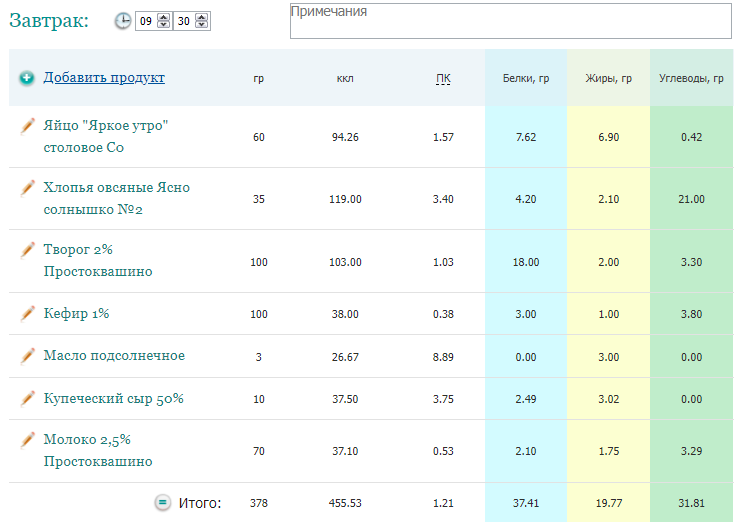Viewport: 734px width, 523px height.
Task: Select the 21.00 carbohydrates cell
Action: coord(691,199)
